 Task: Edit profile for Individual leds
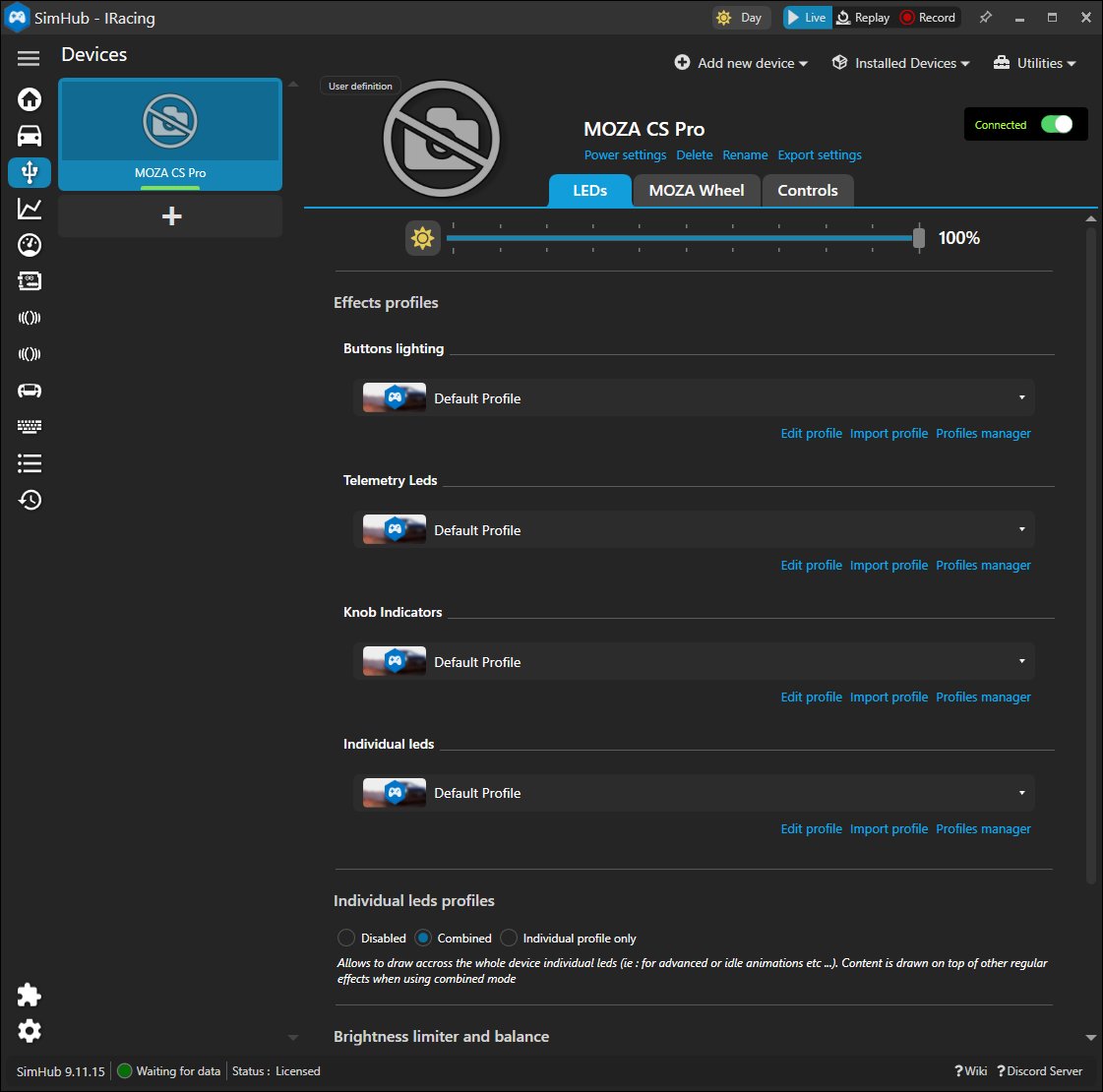click(x=811, y=829)
